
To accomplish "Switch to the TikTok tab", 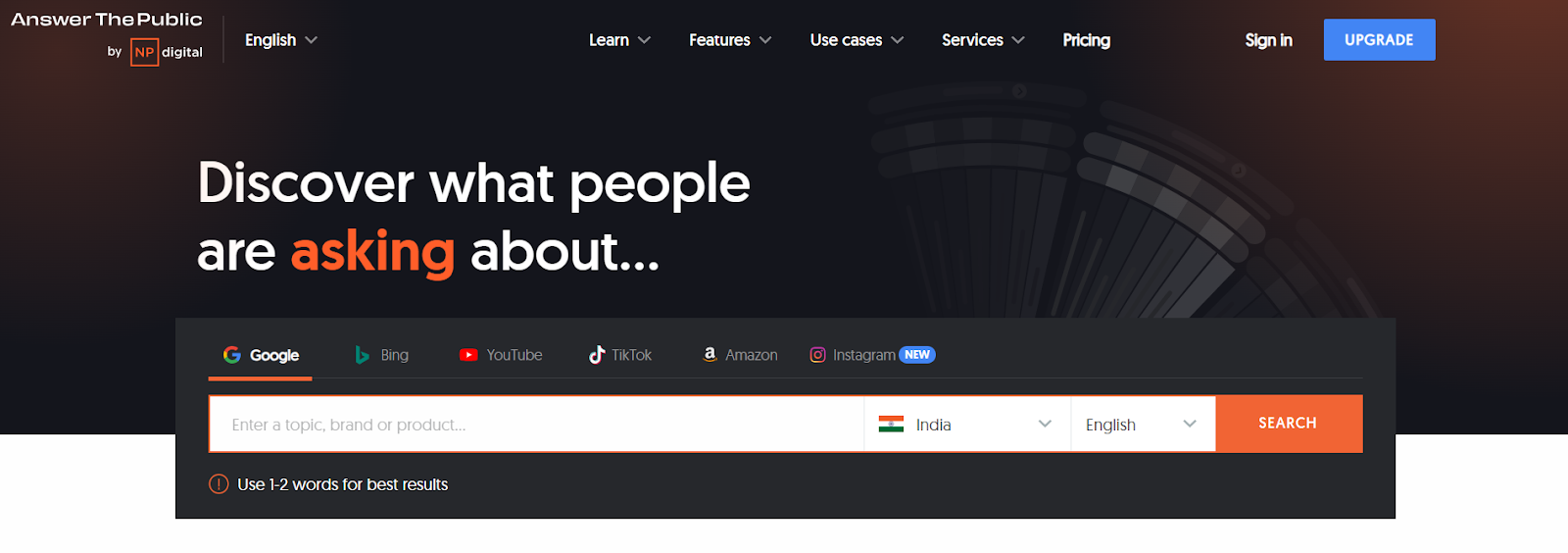I will click(x=620, y=355).
